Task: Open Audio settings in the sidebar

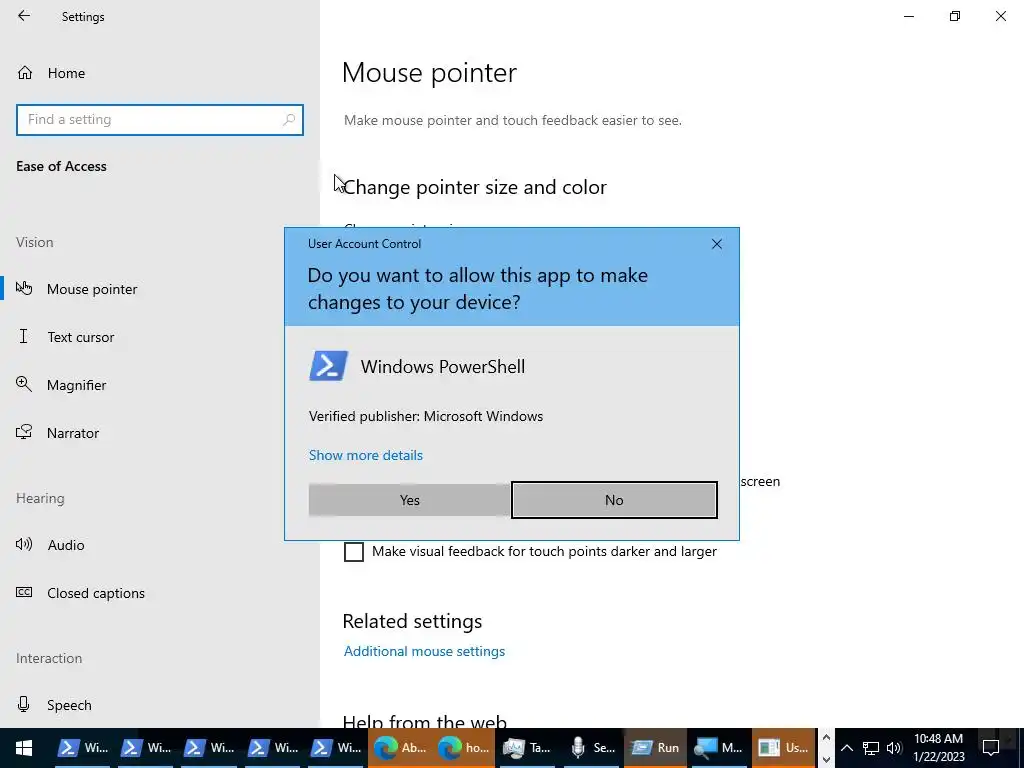Action: (x=65, y=545)
